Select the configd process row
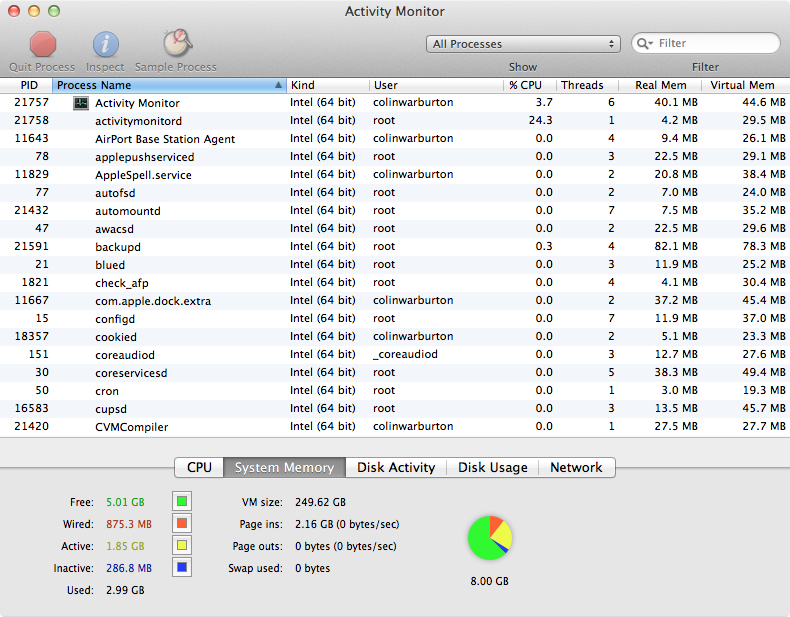Image resolution: width=790 pixels, height=617 pixels. 395,319
